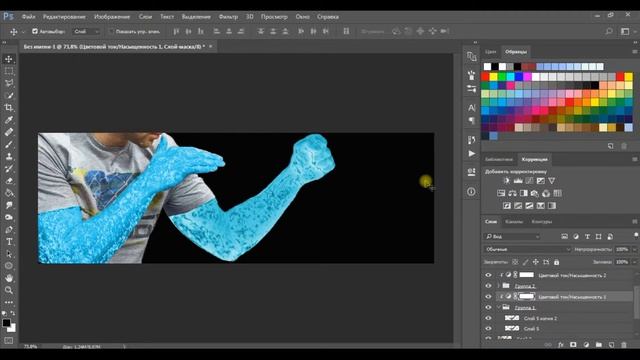
Task: Add a Vibrance adjustment (triangle icon)
Action: click(x=552, y=181)
